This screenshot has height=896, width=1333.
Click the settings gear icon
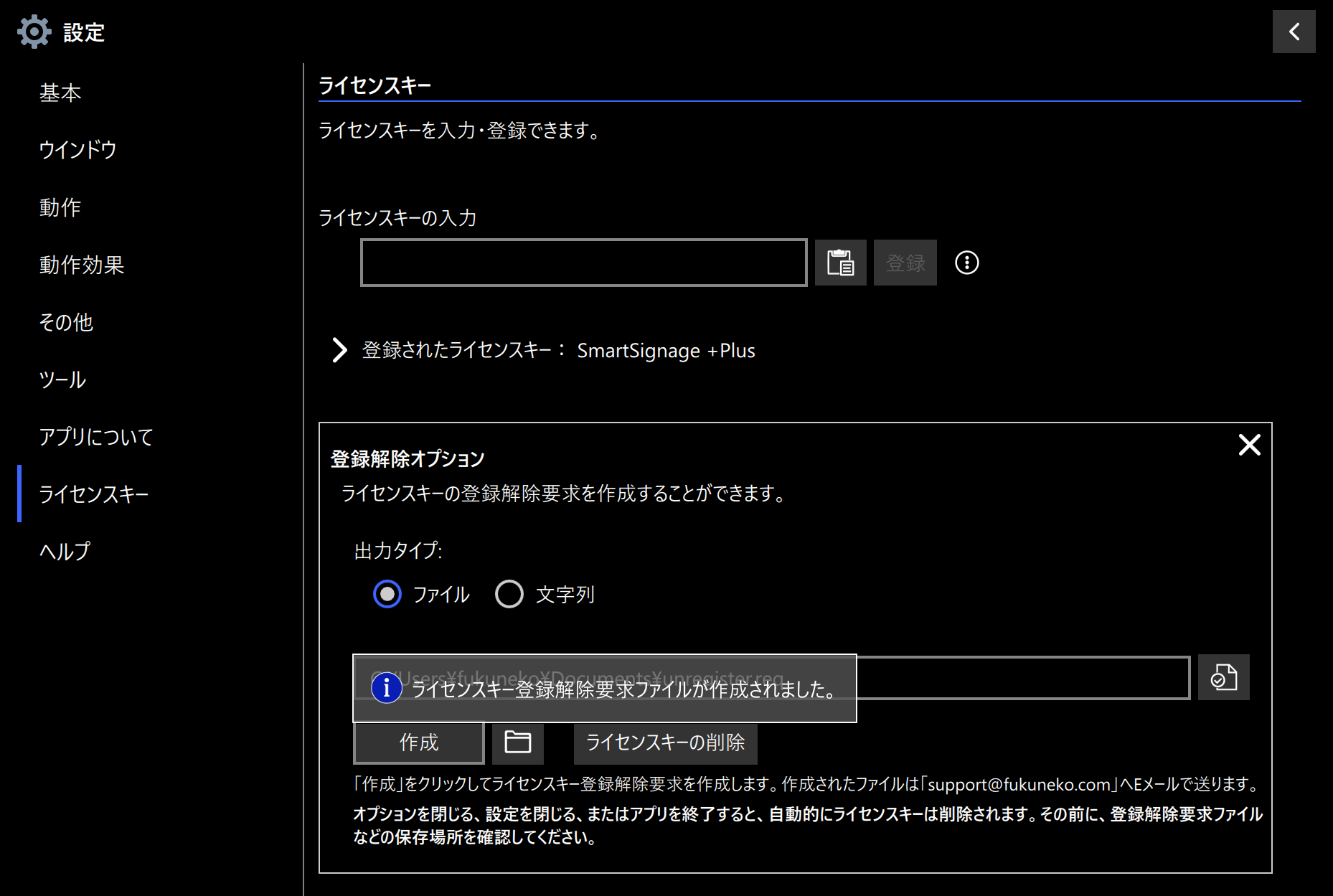(x=34, y=32)
